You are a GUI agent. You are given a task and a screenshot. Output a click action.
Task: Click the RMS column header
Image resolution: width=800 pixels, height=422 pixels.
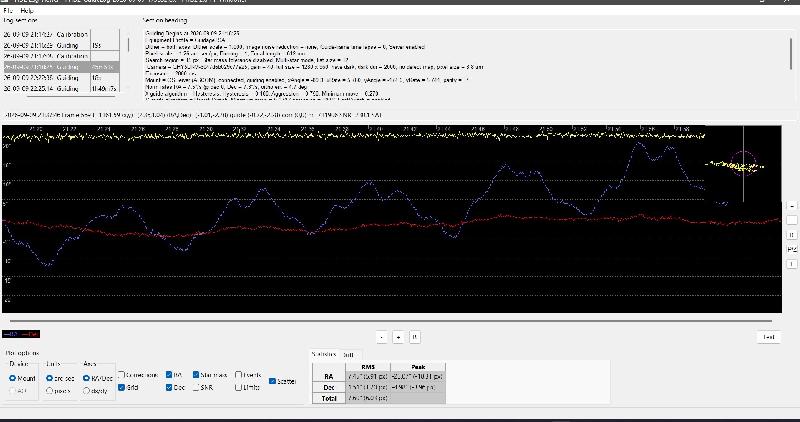pyautogui.click(x=368, y=367)
